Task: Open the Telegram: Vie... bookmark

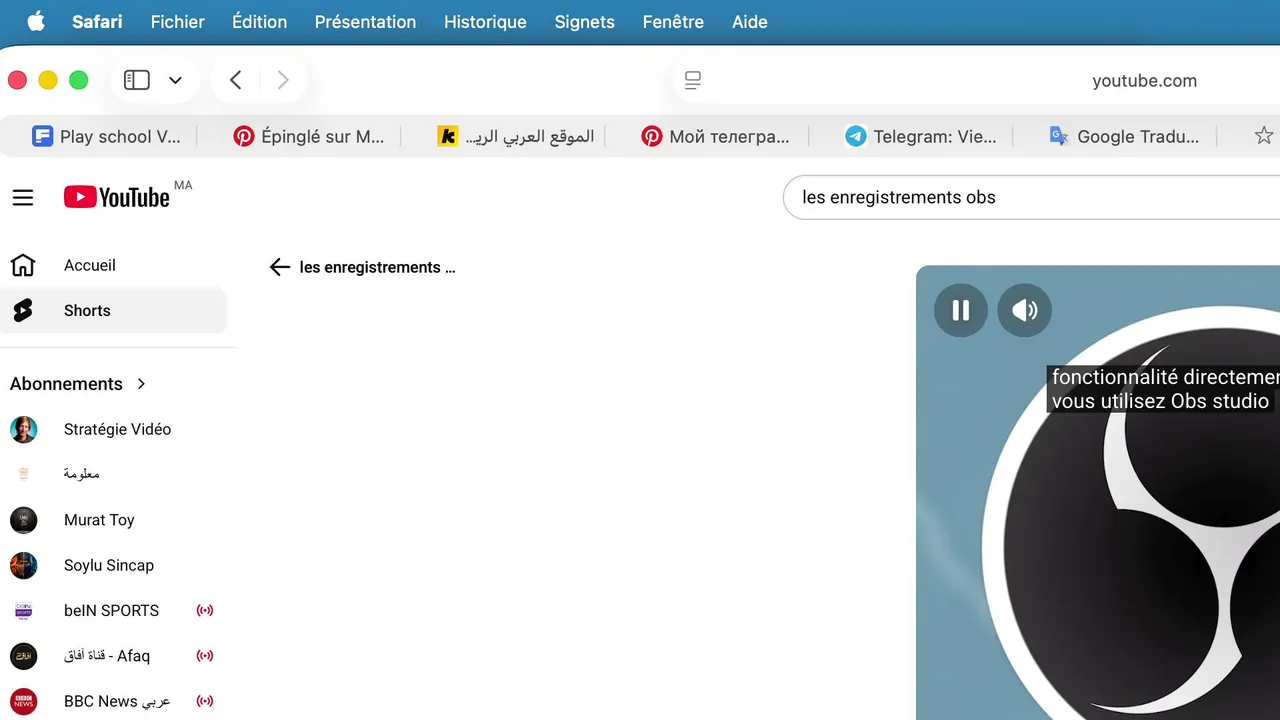Action: (x=921, y=136)
